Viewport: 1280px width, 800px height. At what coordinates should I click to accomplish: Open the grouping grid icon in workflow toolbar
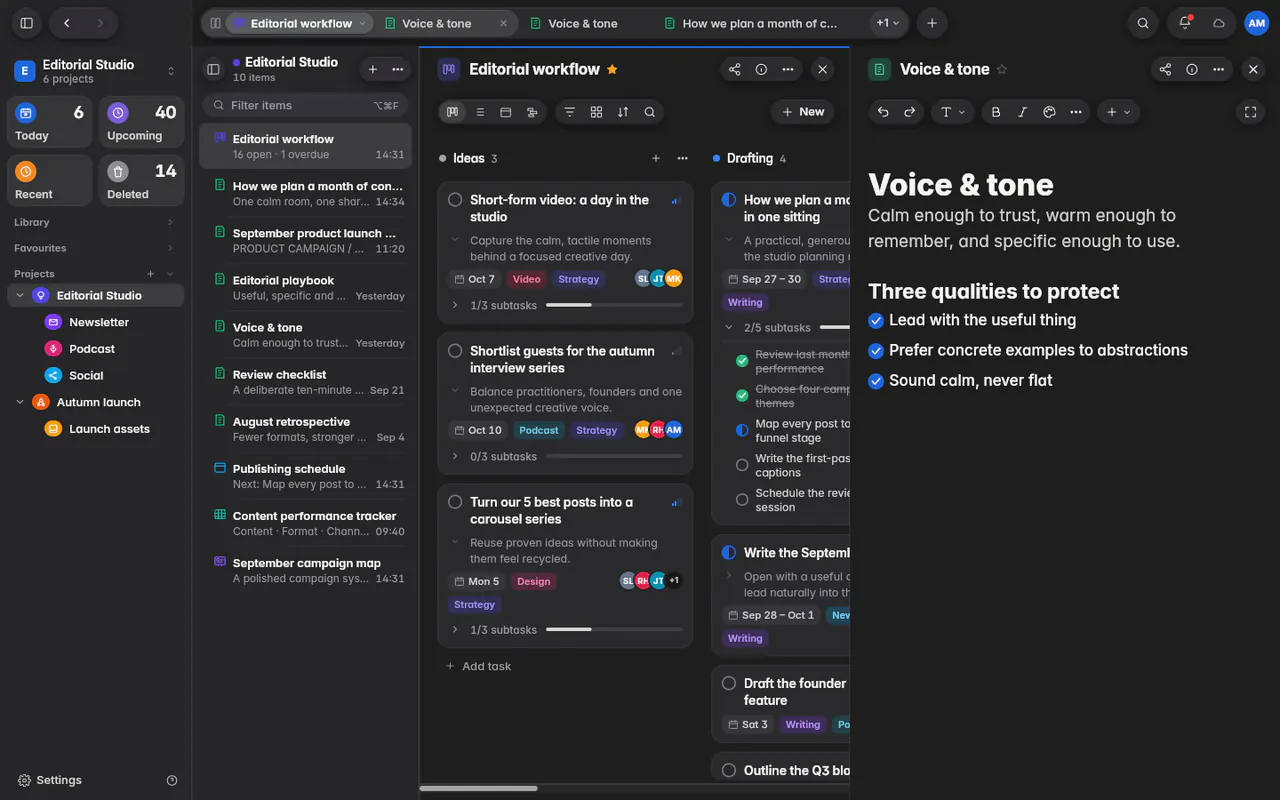coord(596,112)
